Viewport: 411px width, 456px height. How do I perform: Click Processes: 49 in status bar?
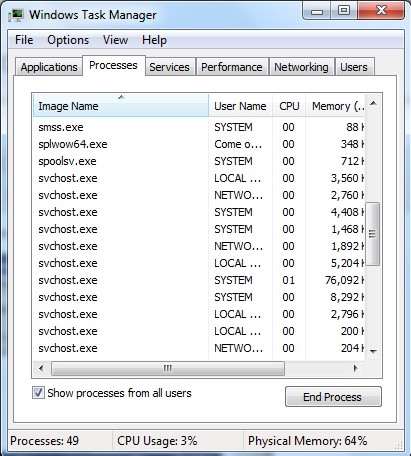coord(45,441)
